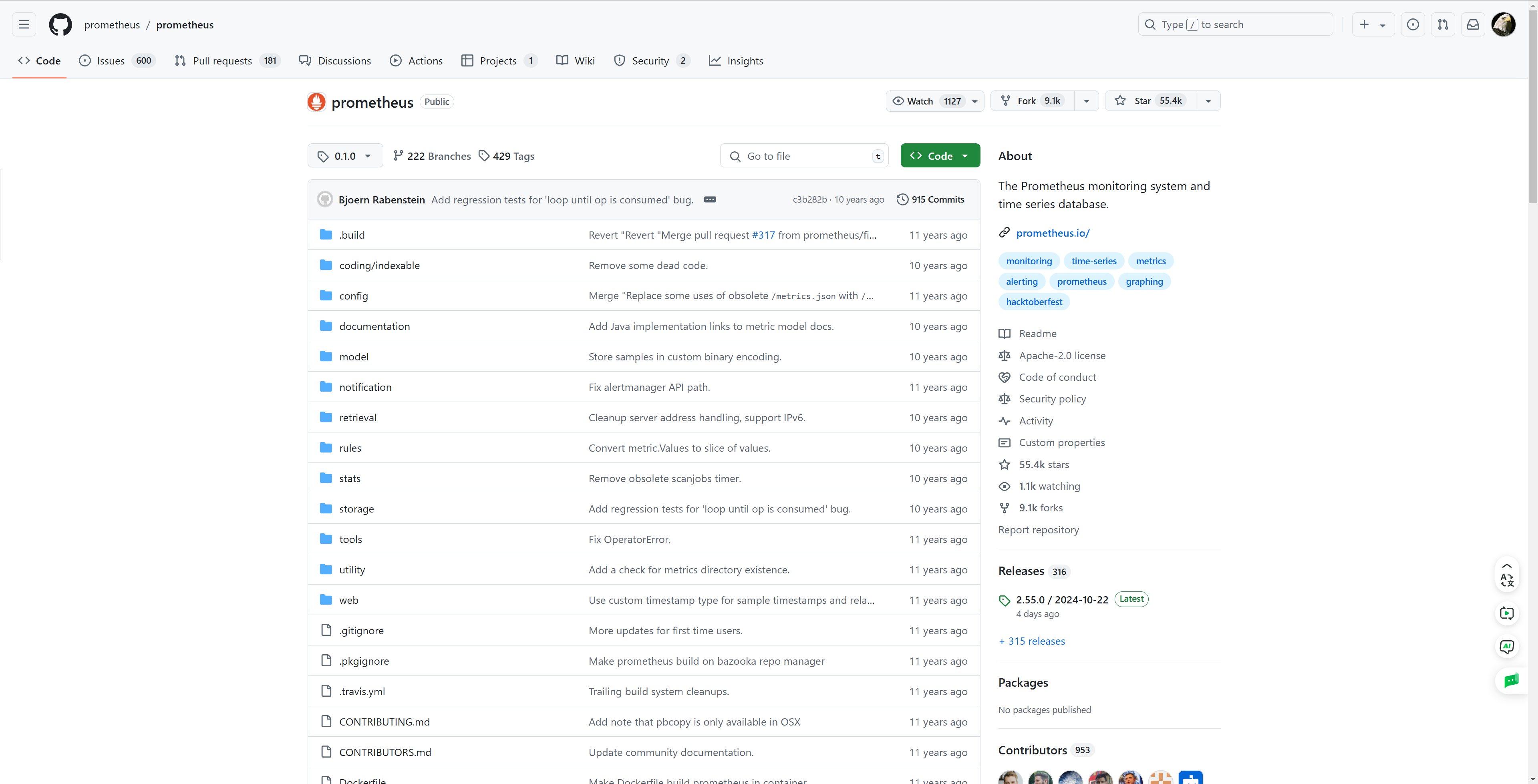The height and width of the screenshot is (784, 1538).
Task: Open the issues shortcut icon in header
Action: coord(1413,24)
